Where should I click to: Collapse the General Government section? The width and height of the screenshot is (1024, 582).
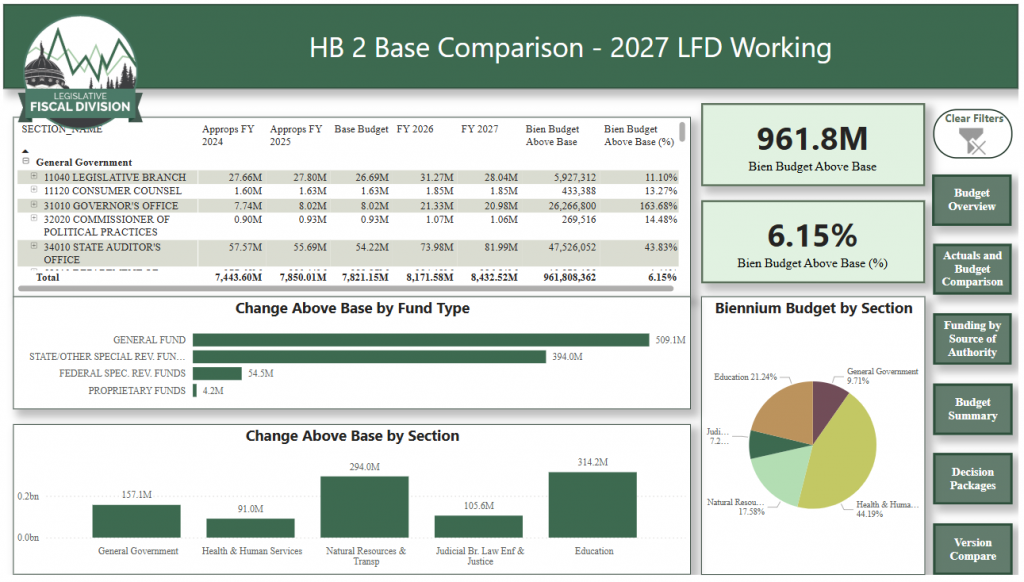tap(26, 161)
